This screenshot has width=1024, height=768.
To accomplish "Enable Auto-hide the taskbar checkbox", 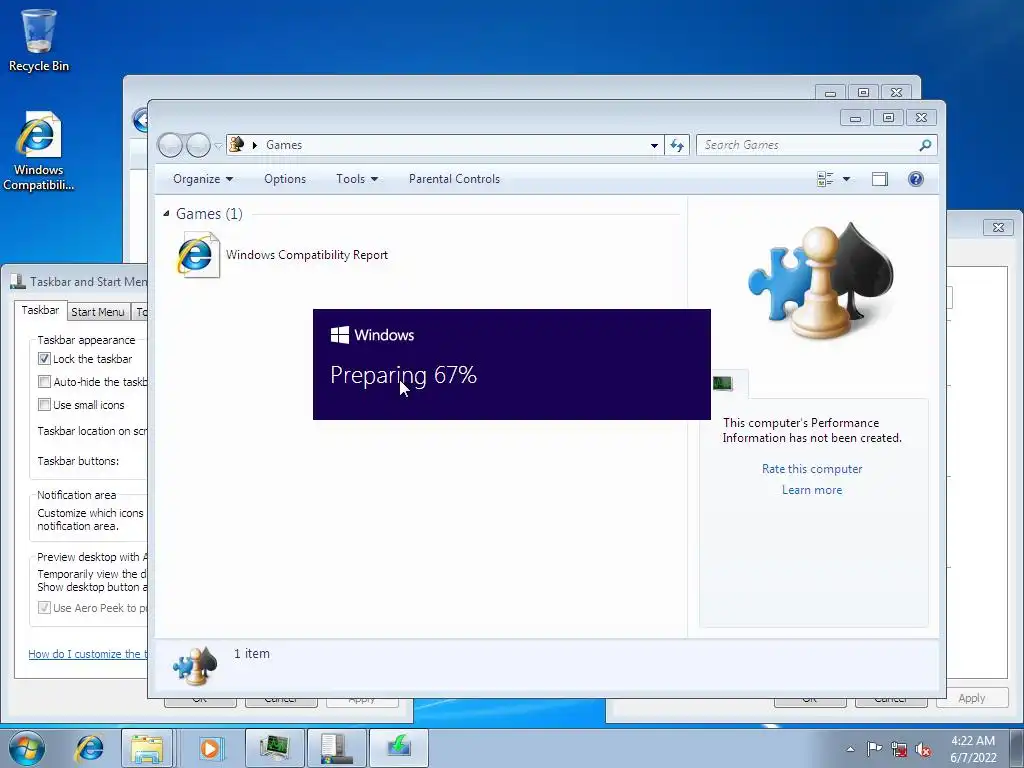I will (44, 381).
